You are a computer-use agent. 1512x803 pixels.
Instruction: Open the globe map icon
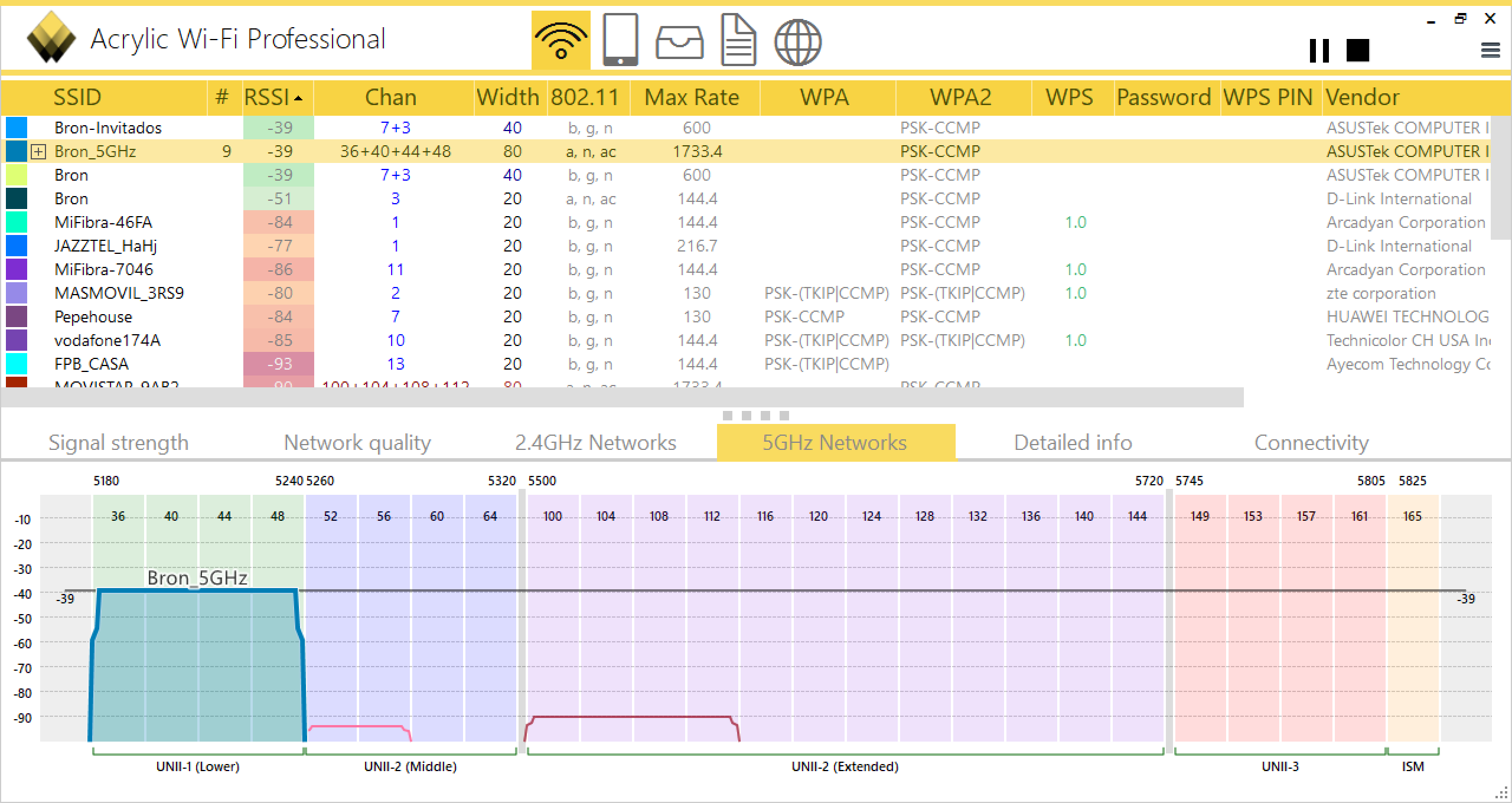[797, 41]
